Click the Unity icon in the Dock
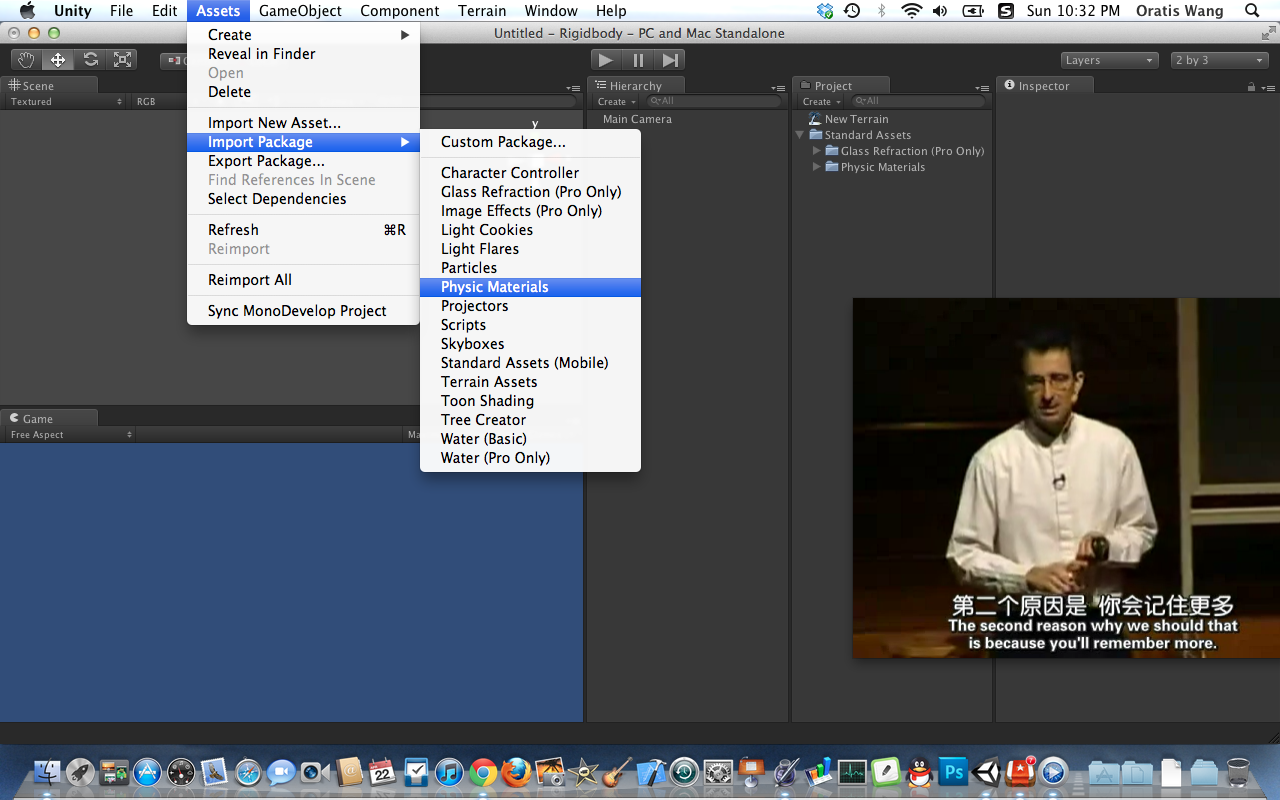Image resolution: width=1280 pixels, height=800 pixels. tap(988, 772)
